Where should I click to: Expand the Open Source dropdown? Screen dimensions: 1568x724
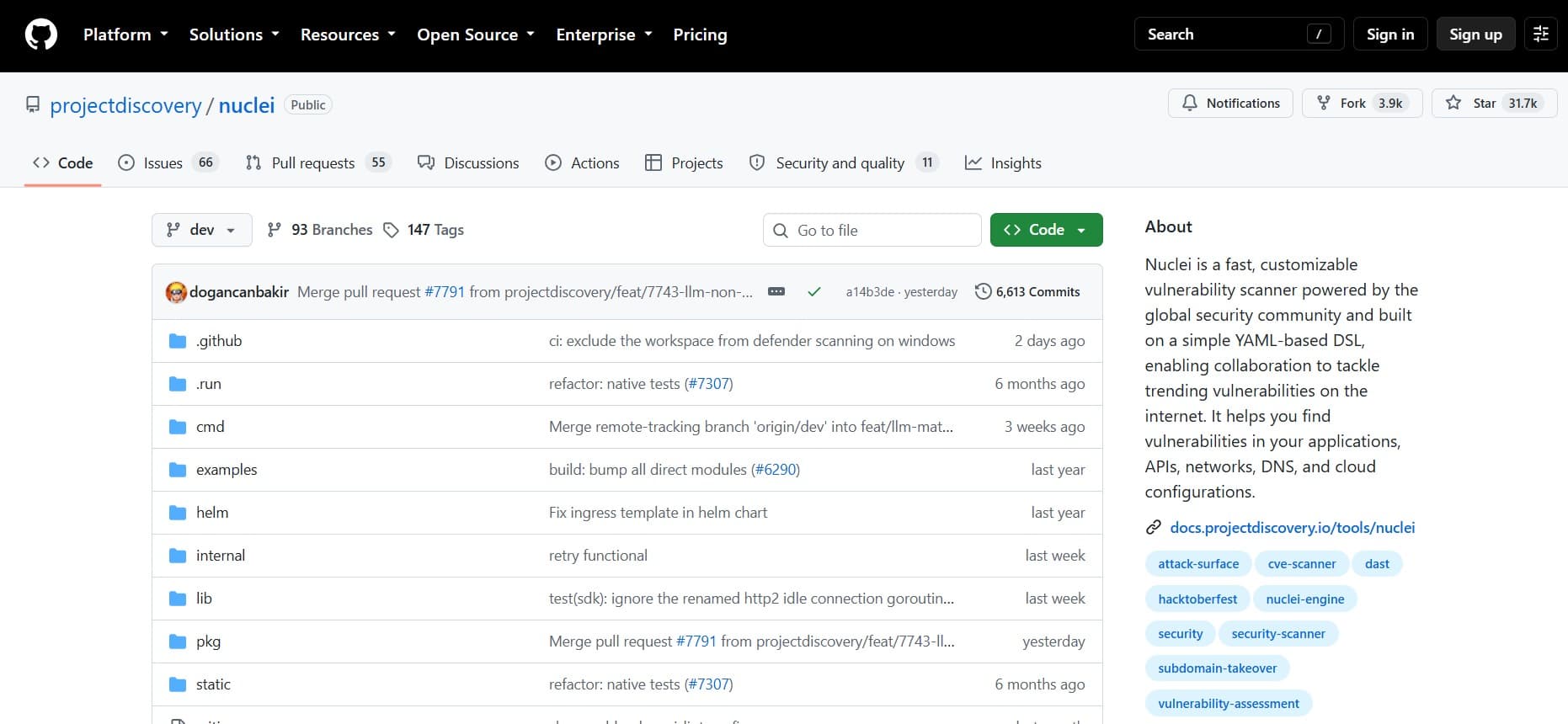[x=476, y=35]
